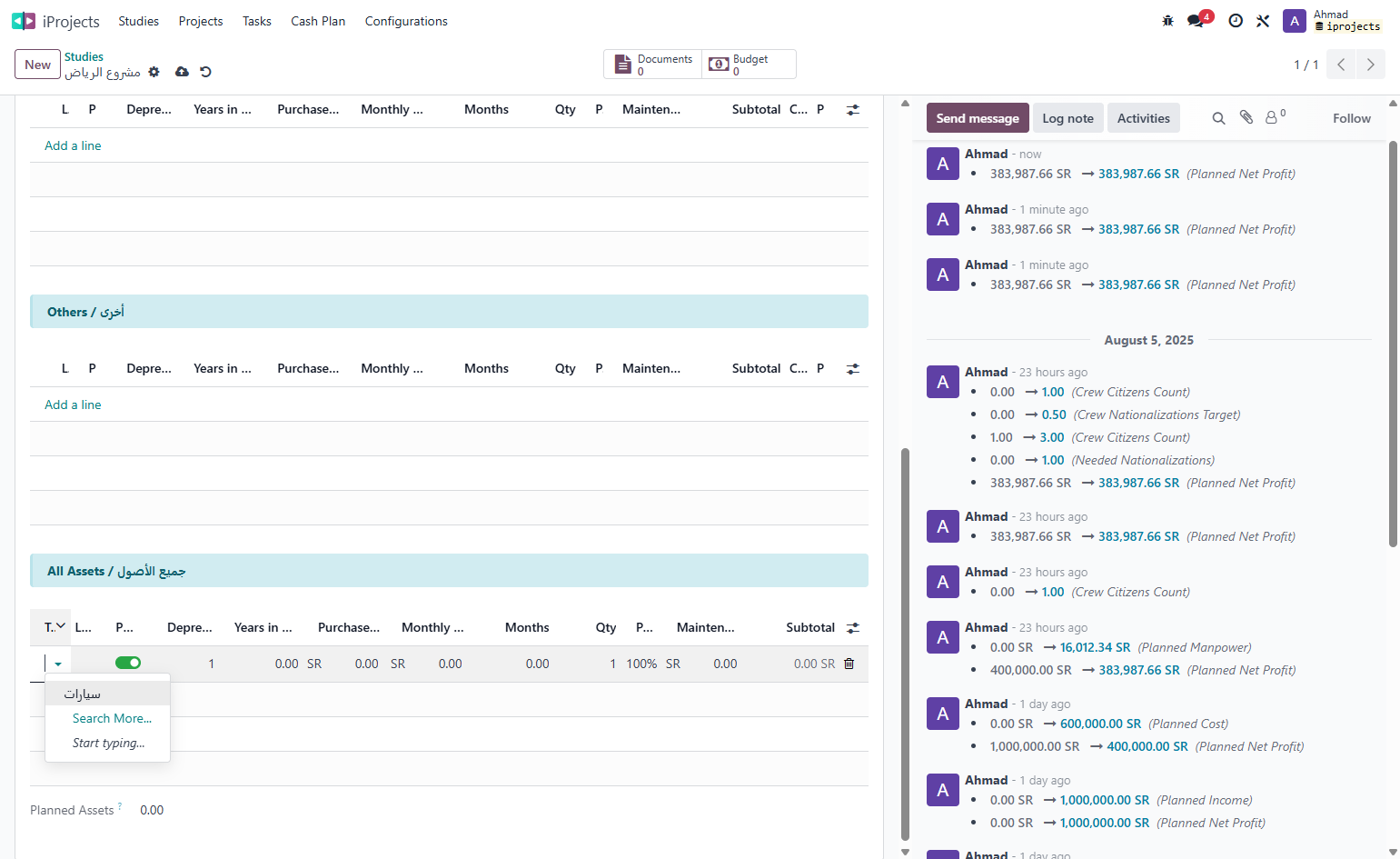Click the form view vertical scrollbar
Viewport: 1400px width, 859px height.
point(905,644)
